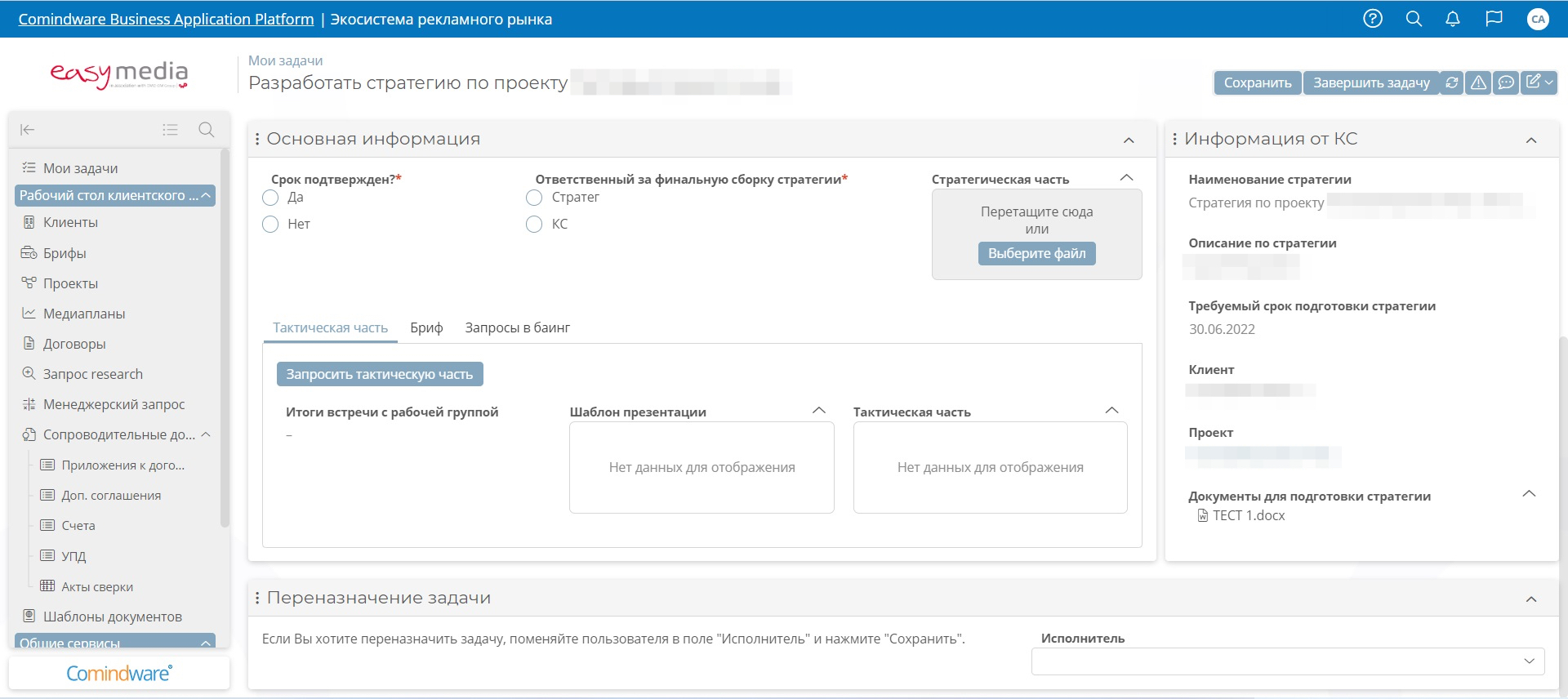Select Да for Срок подтвержден
This screenshot has width=1568, height=699.
(270, 198)
